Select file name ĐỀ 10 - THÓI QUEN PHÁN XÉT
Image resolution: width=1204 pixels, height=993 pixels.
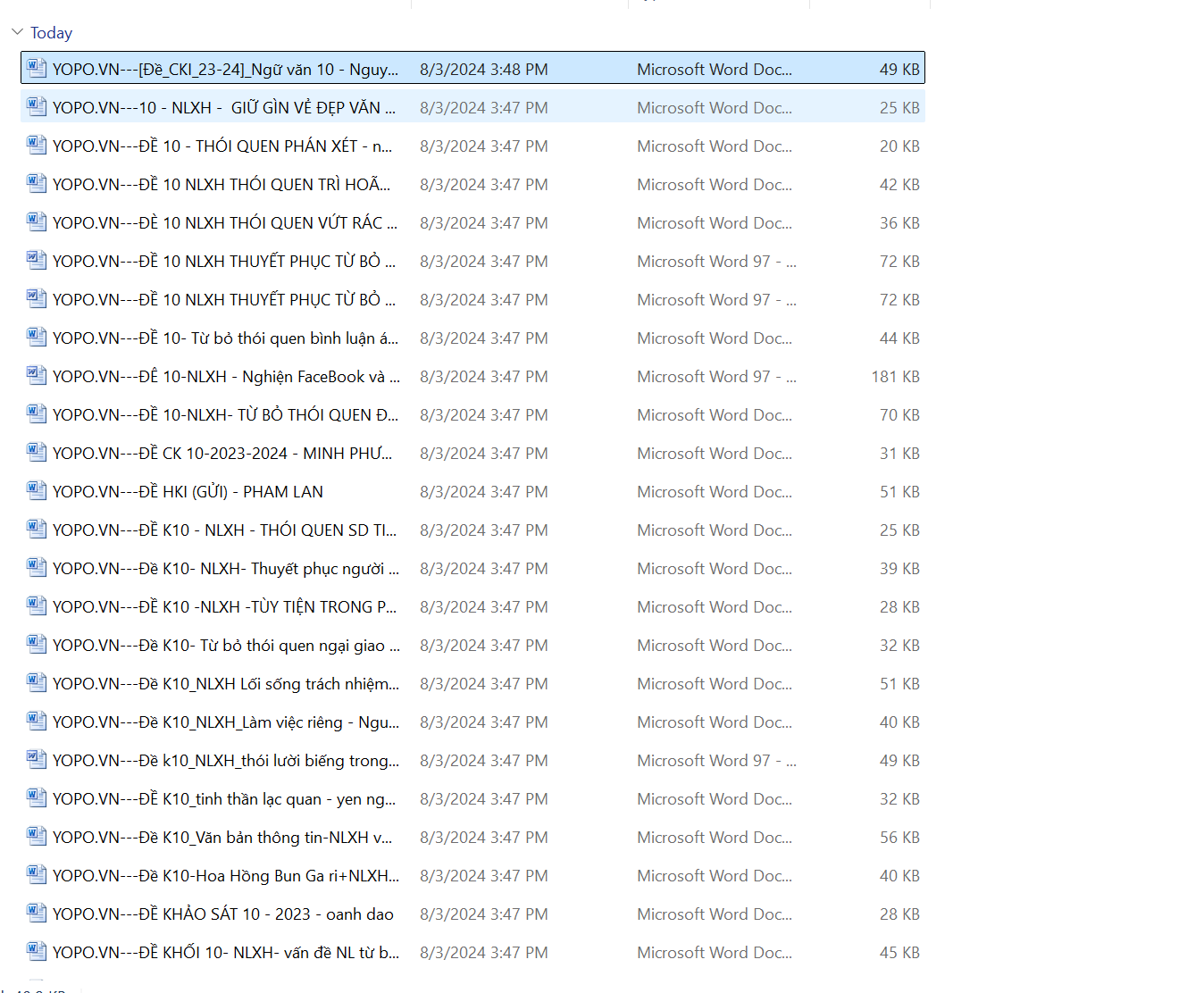point(222,146)
